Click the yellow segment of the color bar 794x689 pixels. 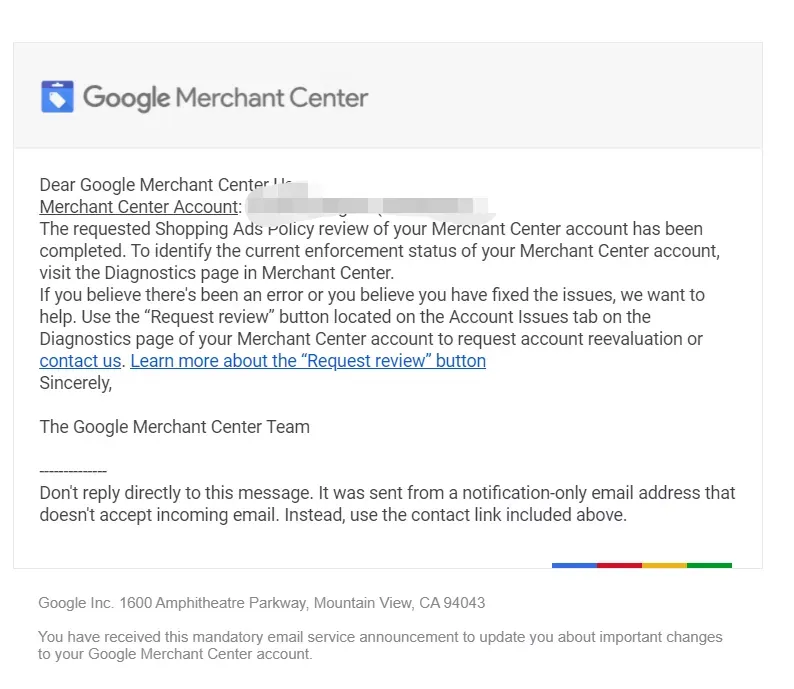click(664, 565)
